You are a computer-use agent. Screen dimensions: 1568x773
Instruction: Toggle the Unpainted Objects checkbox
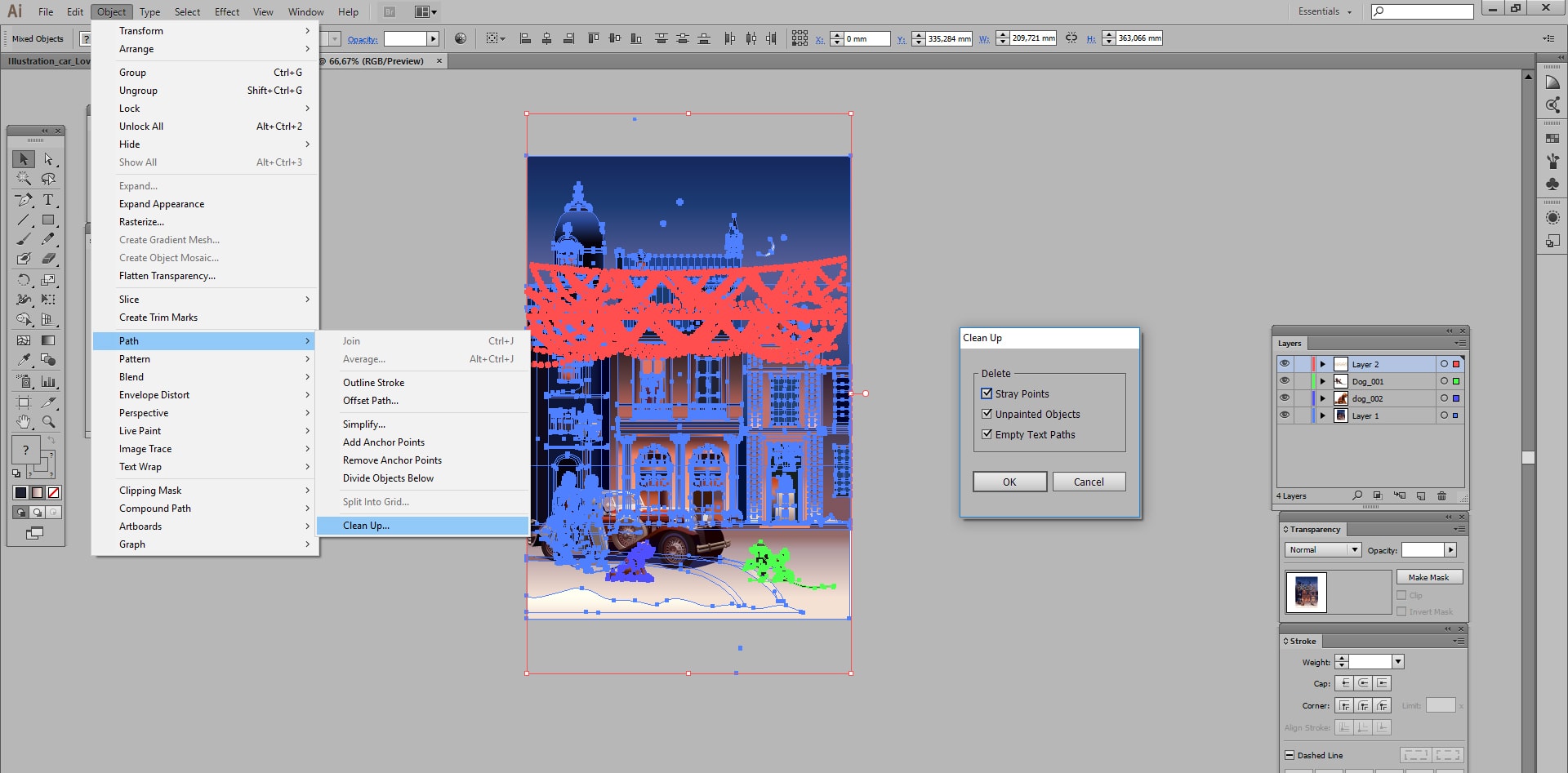(x=987, y=414)
